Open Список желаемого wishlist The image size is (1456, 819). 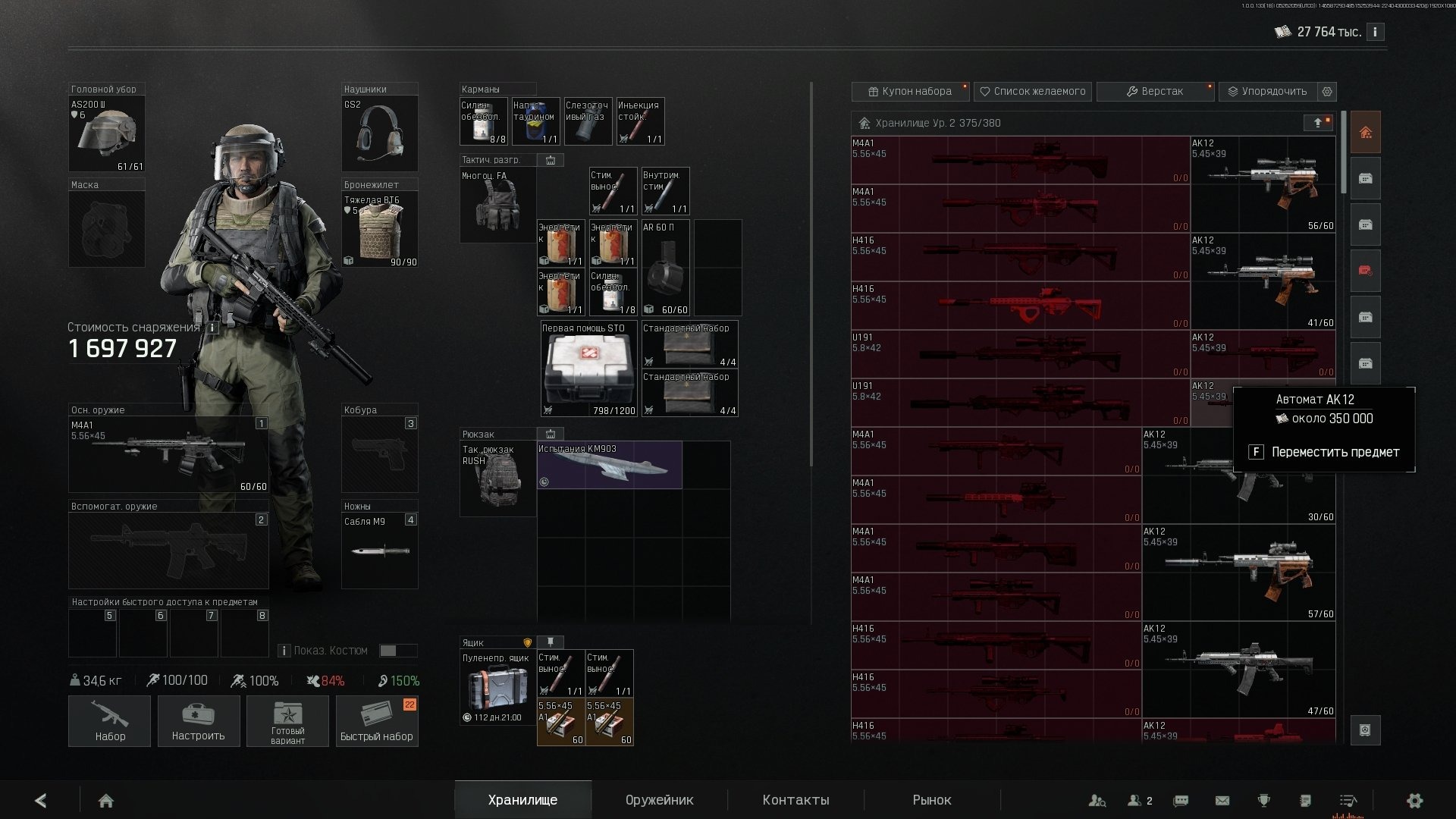[1033, 91]
